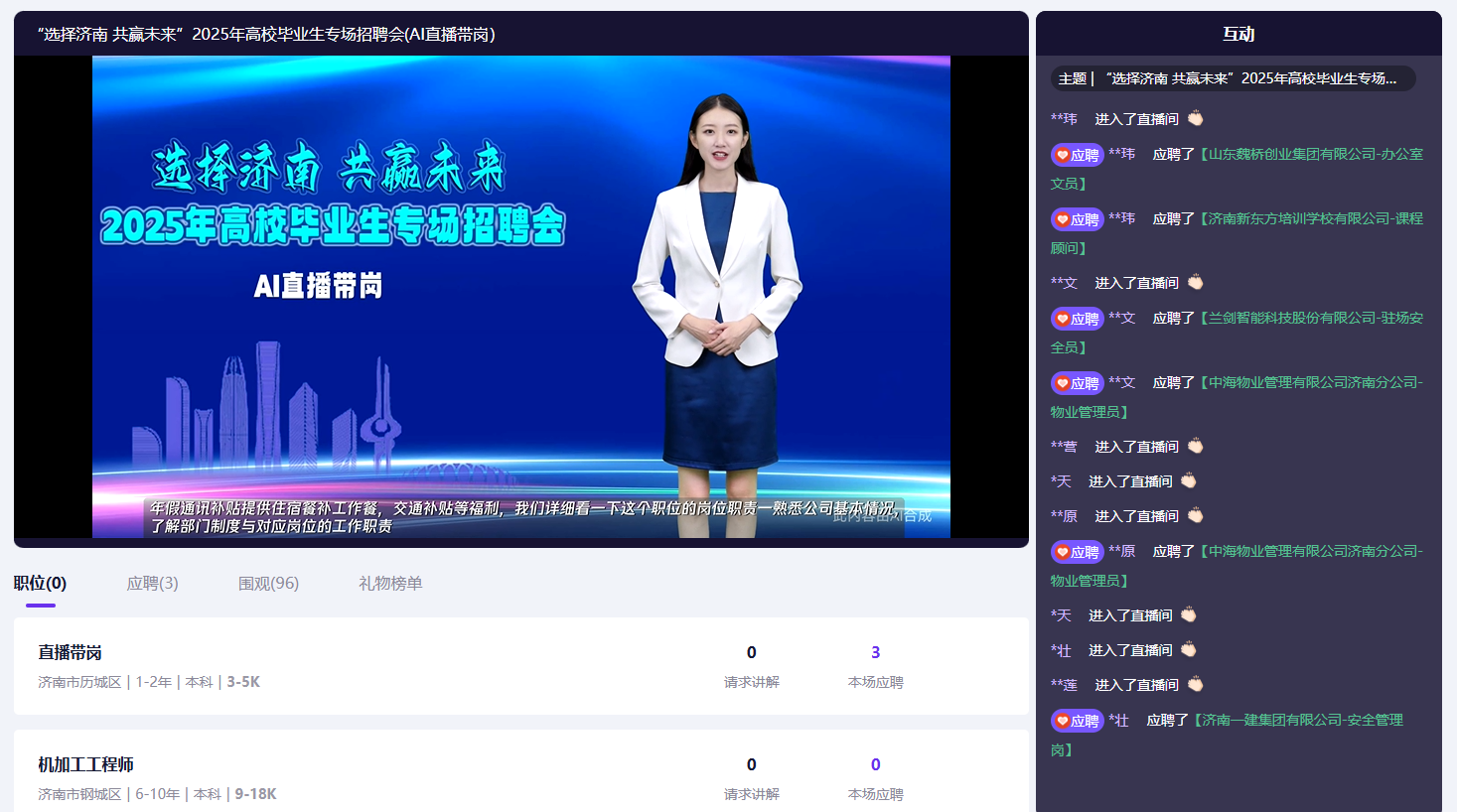Image resolution: width=1457 pixels, height=812 pixels.
Task: Click 应聘 heart badge beside 济南新东方培训学校 message
Action: click(x=1077, y=219)
